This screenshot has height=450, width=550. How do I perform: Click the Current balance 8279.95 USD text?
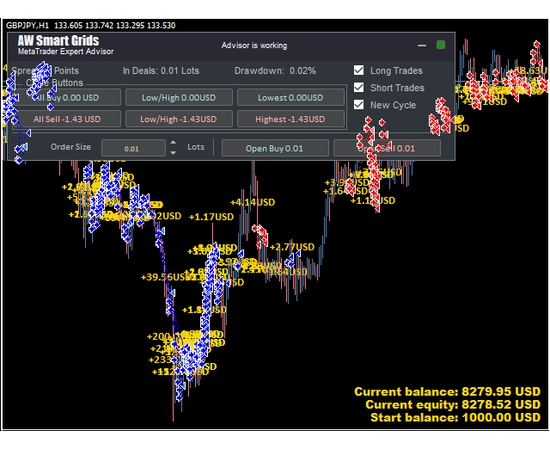point(448,391)
